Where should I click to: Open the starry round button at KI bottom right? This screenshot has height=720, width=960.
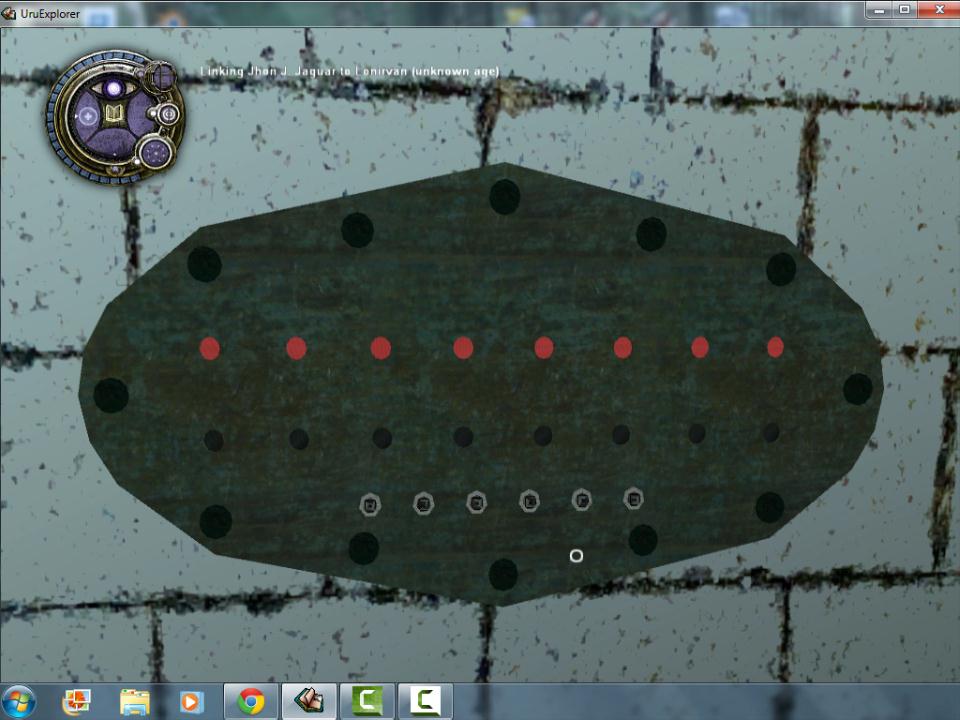tap(154, 152)
